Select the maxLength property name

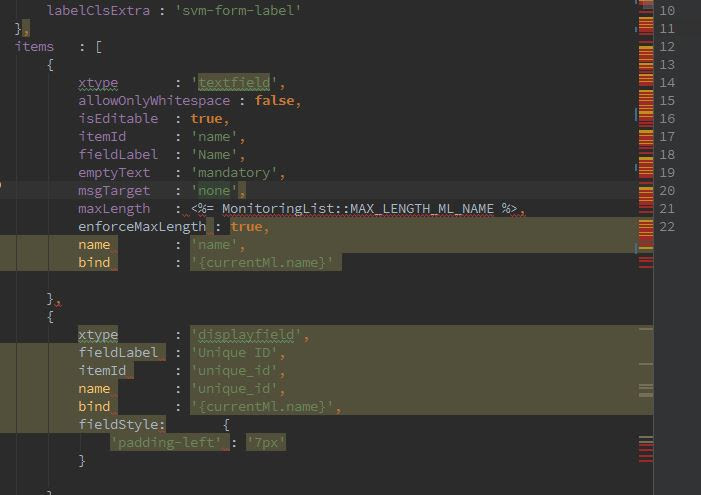click(114, 209)
